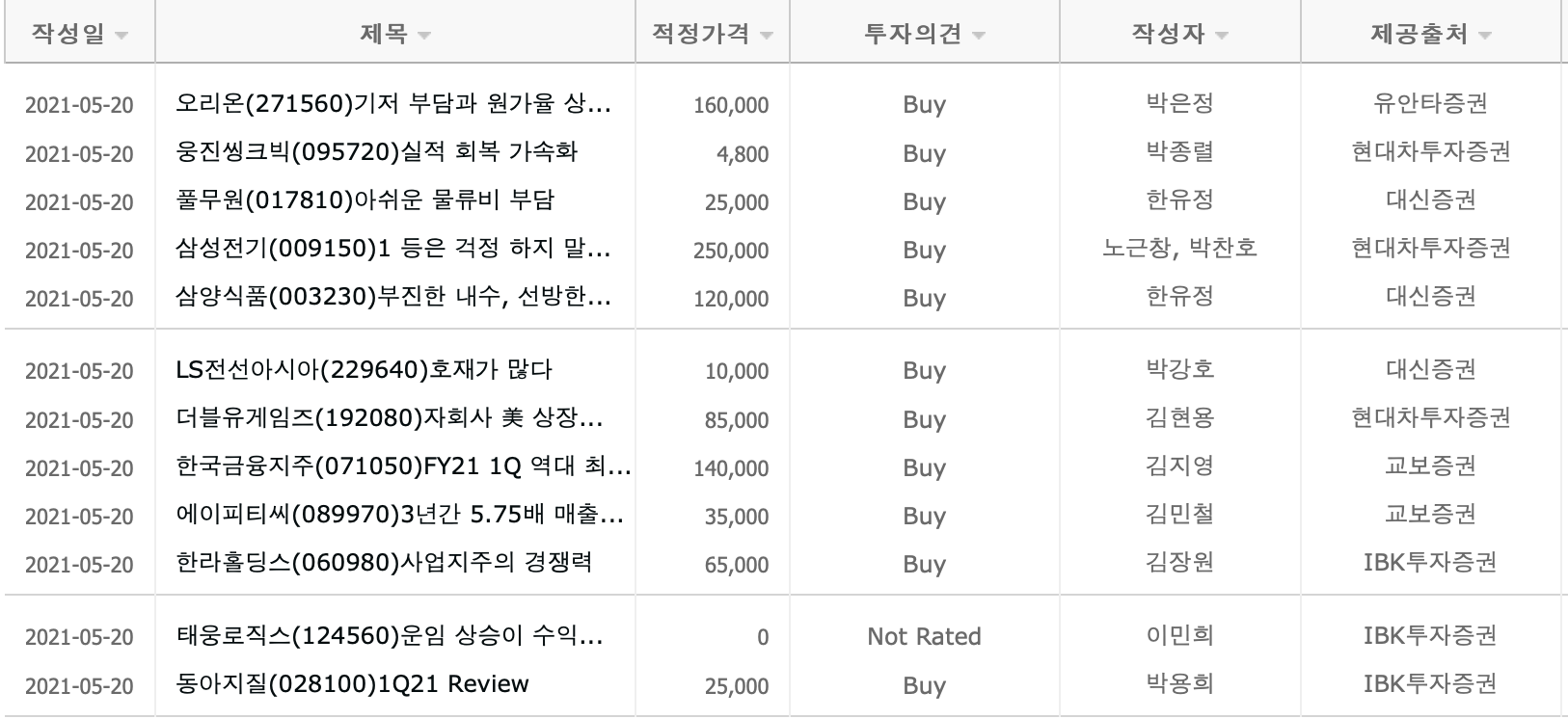
Task: Open the 한라홀딩스(060980) 사업지주의 경쟁력 report
Action: pos(384,563)
